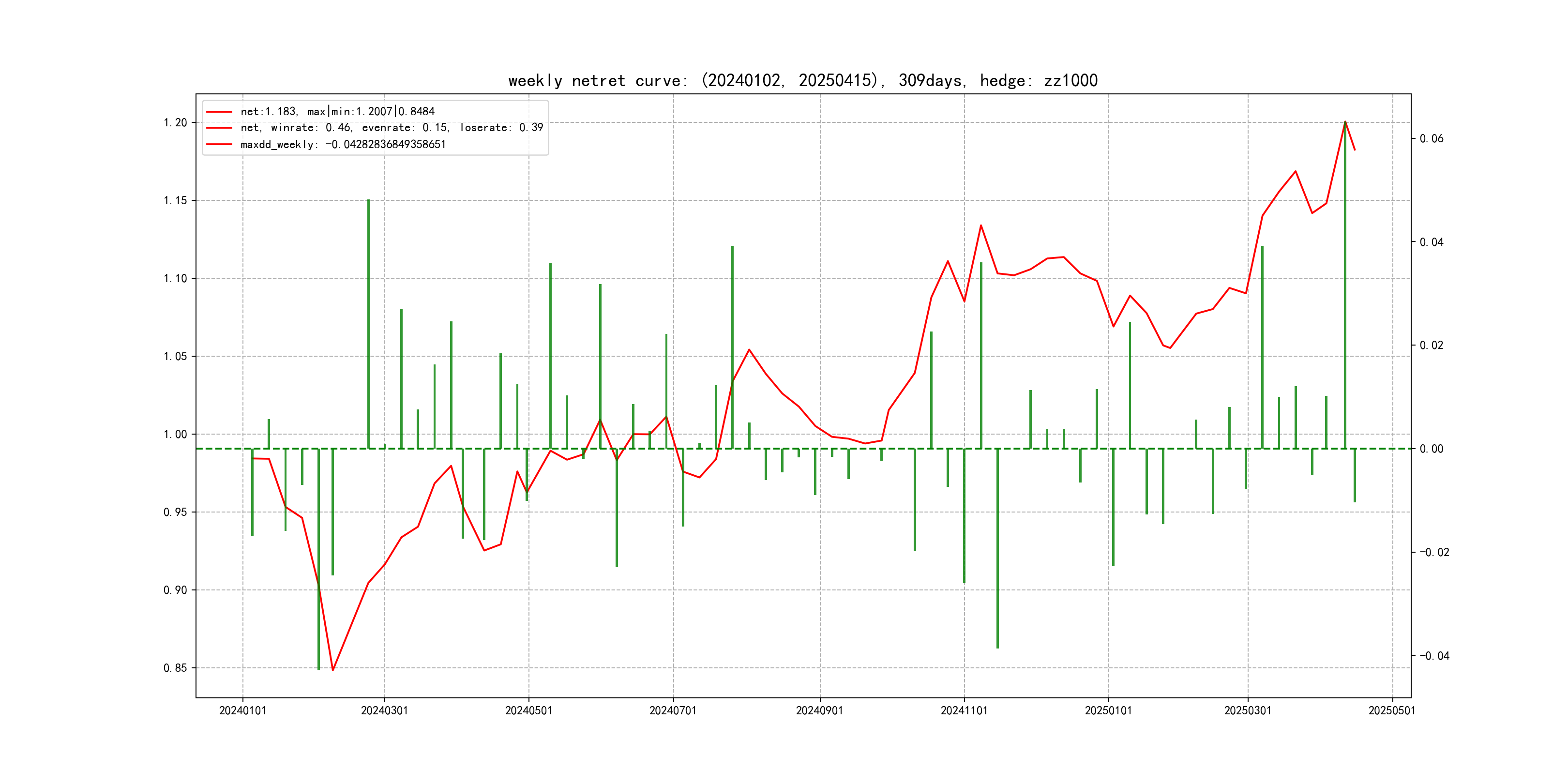Click the 20240901 x-axis label
This screenshot has width=1568, height=784.
pyautogui.click(x=819, y=710)
